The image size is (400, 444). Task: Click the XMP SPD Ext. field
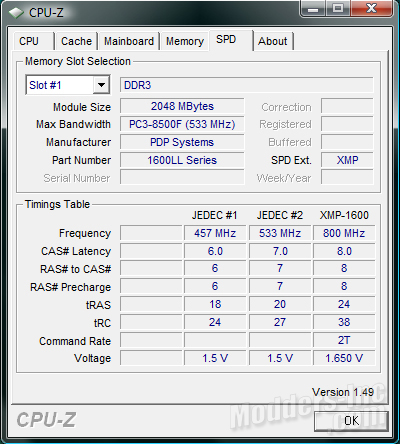[347, 160]
